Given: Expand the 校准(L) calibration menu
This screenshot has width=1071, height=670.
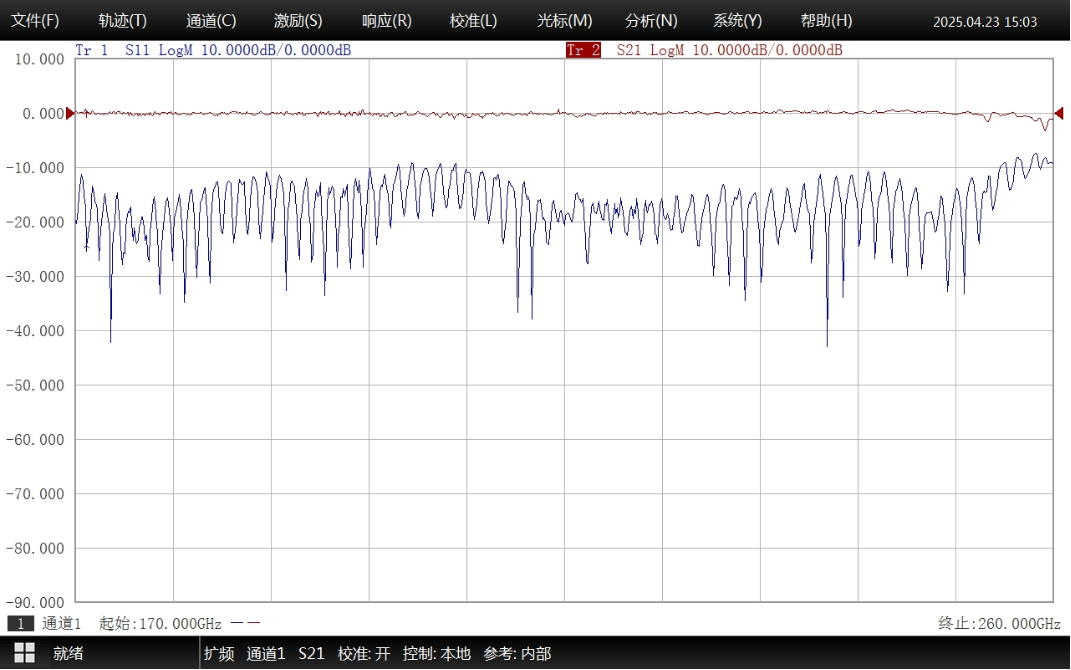Looking at the screenshot, I should coord(473,21).
